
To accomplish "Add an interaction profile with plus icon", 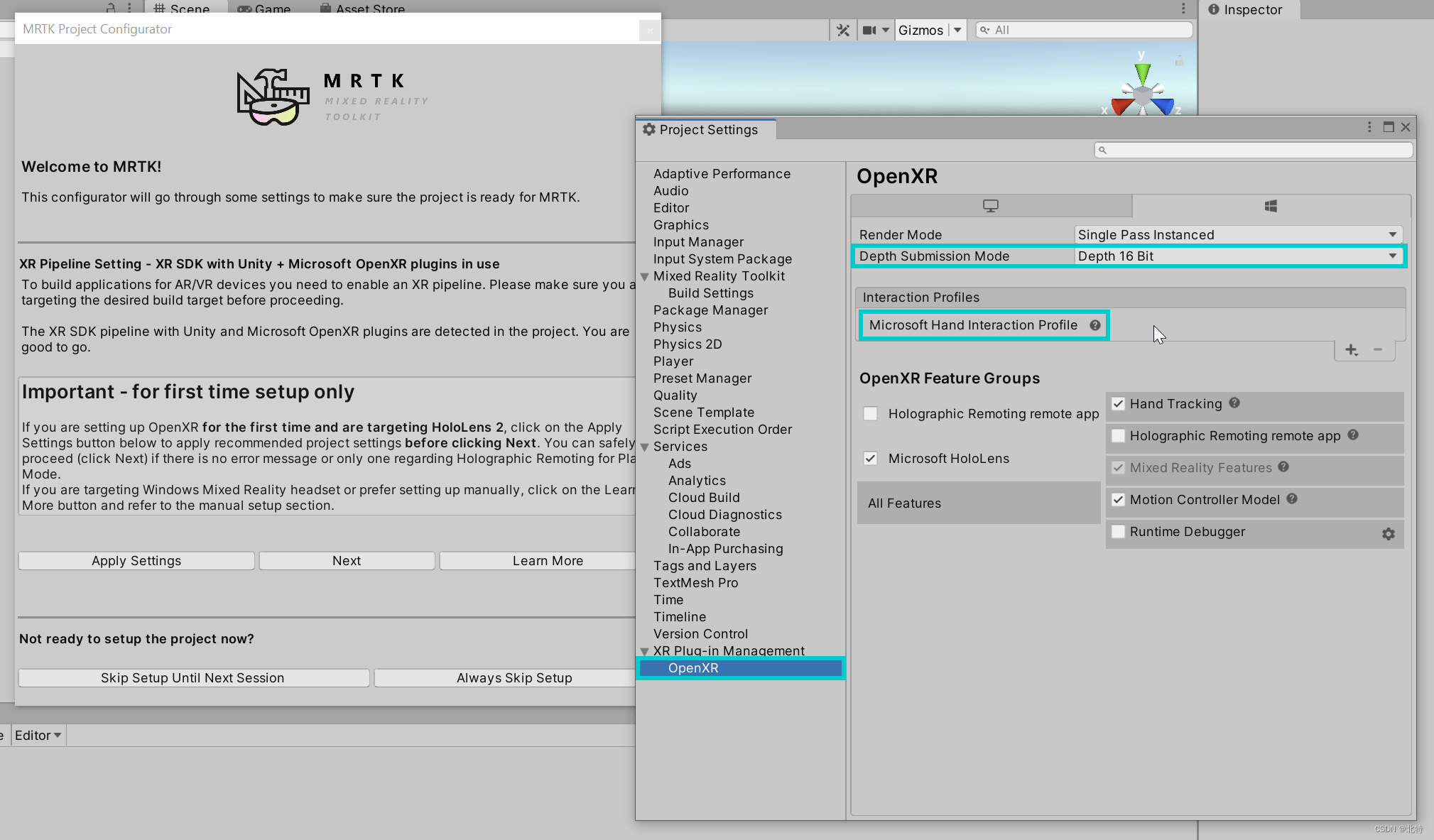I will (1352, 350).
